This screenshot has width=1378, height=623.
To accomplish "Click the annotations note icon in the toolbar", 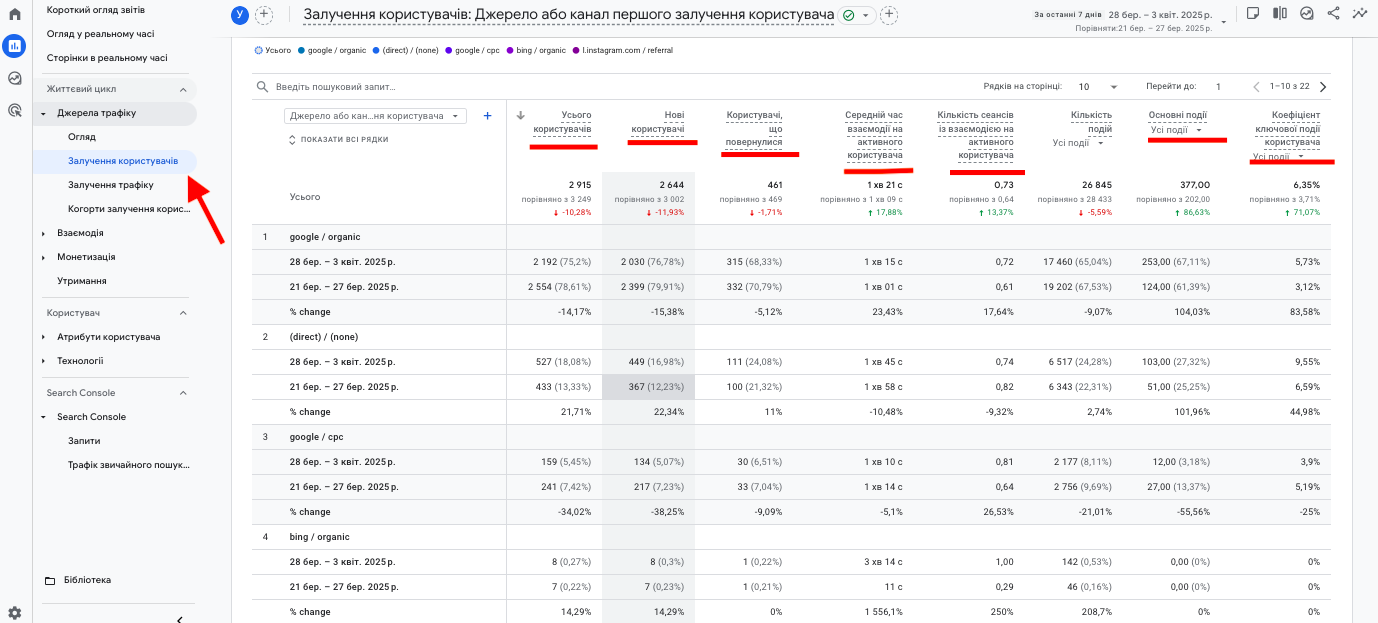I will pos(1253,14).
